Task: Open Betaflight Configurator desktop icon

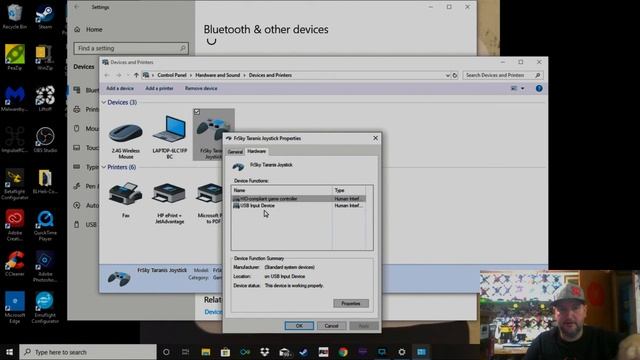Action: tap(15, 184)
